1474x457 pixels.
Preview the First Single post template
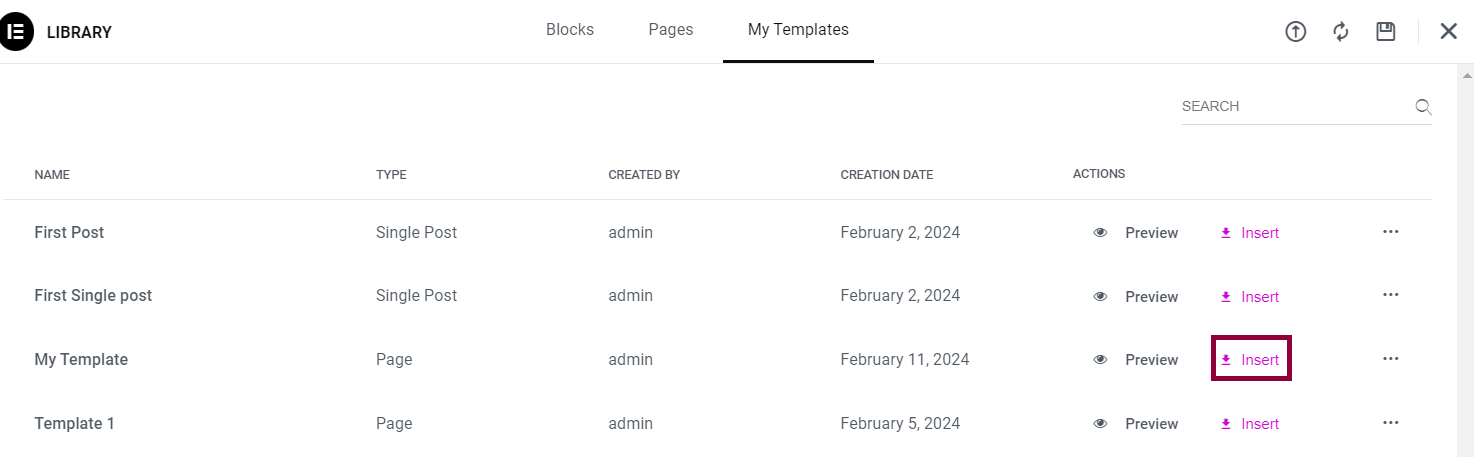tap(1136, 297)
